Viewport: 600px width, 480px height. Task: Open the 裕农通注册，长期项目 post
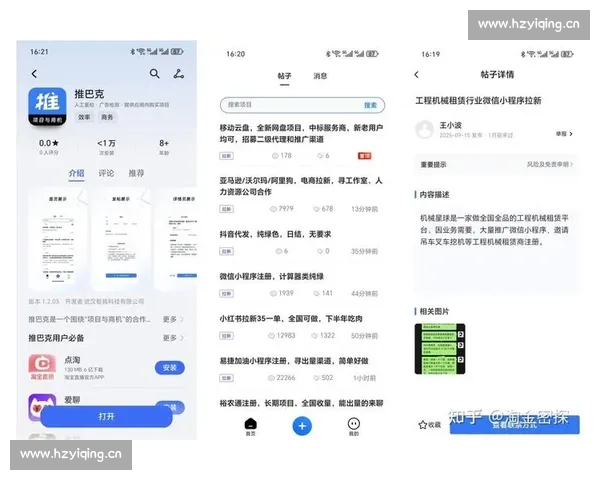click(x=301, y=403)
